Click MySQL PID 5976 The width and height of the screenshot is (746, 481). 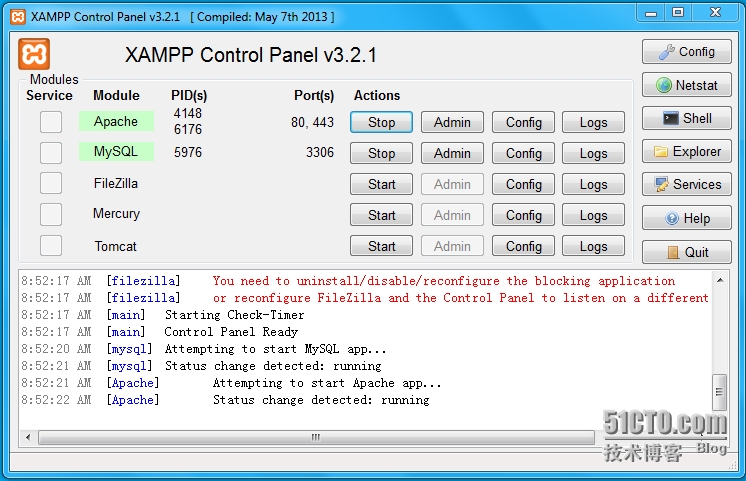coord(188,152)
